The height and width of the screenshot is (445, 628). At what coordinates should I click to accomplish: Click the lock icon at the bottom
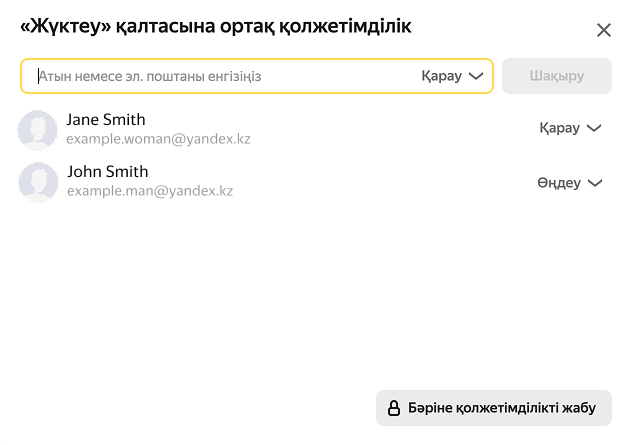click(x=394, y=408)
